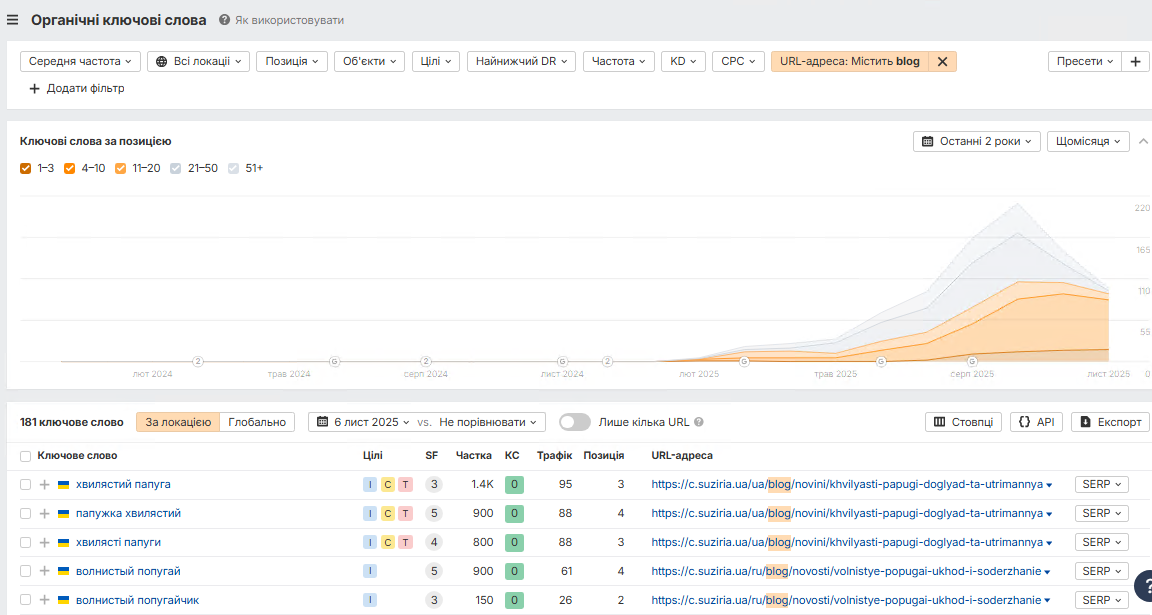This screenshot has width=1152, height=615.
Task: Open the 6 лист 2025 date picker
Action: 363,422
